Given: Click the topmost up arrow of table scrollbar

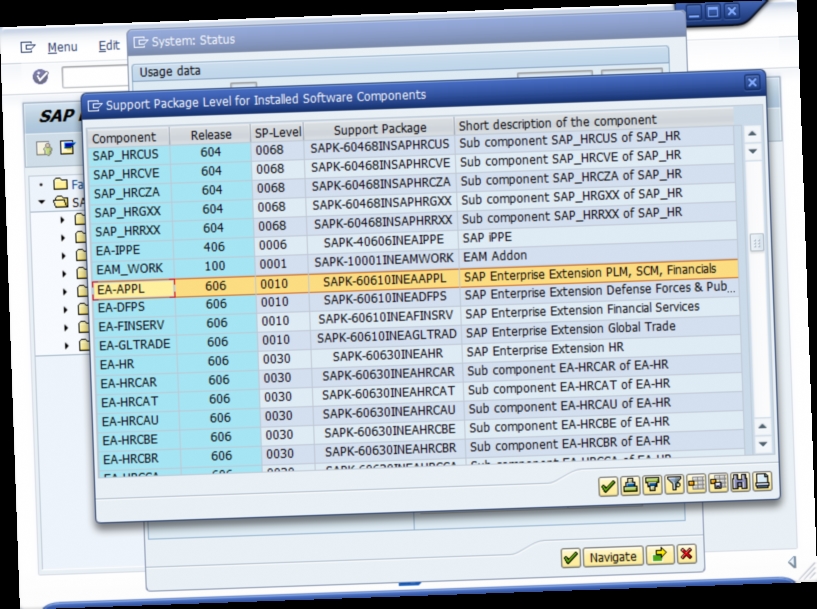Looking at the screenshot, I should coord(752,134).
